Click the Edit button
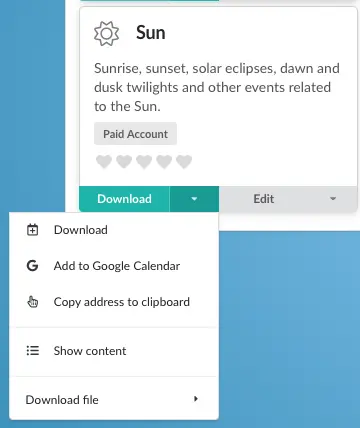Screen dimensions: 360x428 point(264,199)
